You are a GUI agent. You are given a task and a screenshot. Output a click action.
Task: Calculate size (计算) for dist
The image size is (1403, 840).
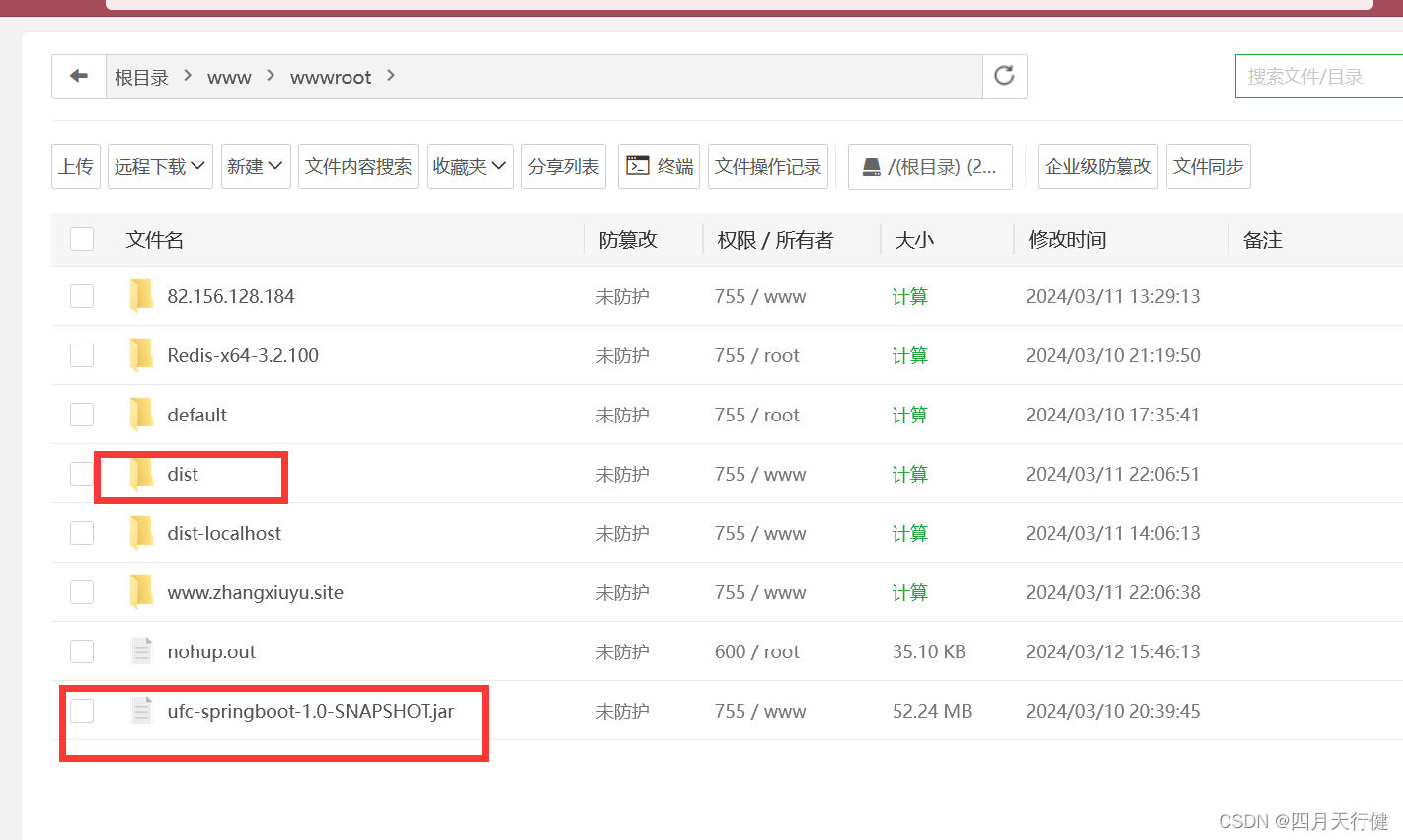coord(909,474)
